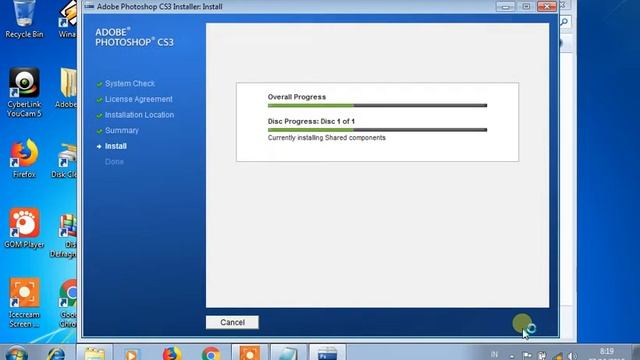The height and width of the screenshot is (360, 640).
Task: Click the License Agreement step in the sidebar
Action: pos(138,99)
